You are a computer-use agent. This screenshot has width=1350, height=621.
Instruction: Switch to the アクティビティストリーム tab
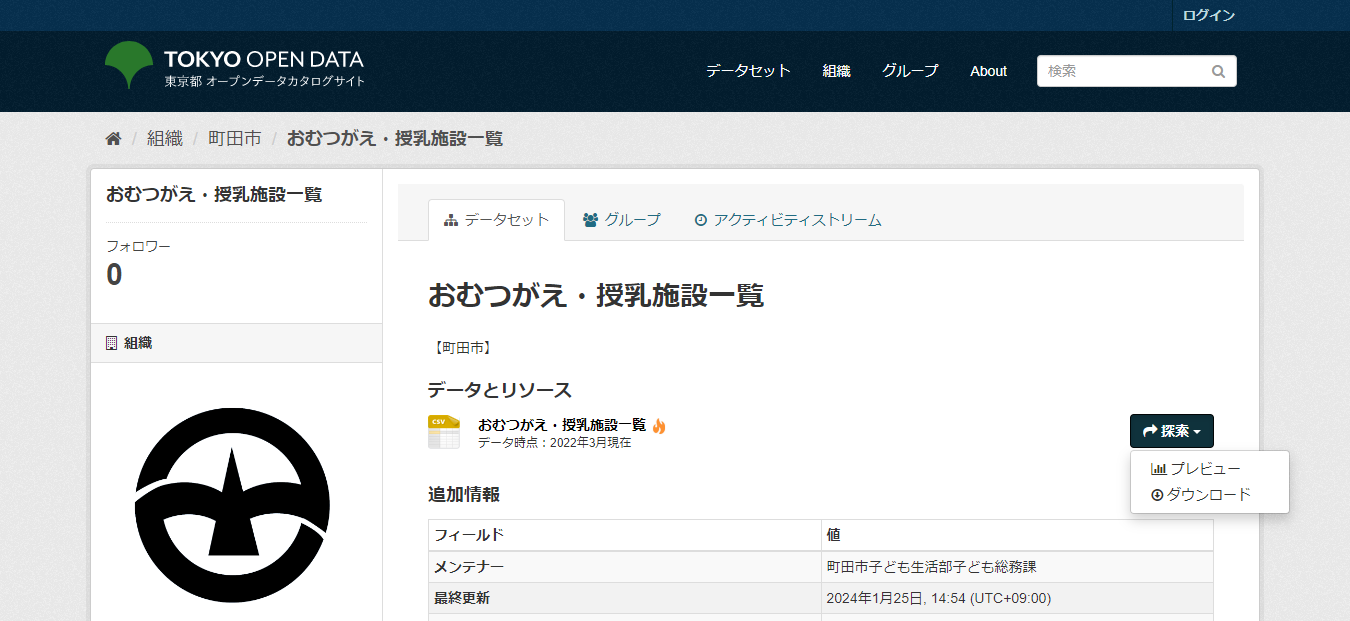788,220
